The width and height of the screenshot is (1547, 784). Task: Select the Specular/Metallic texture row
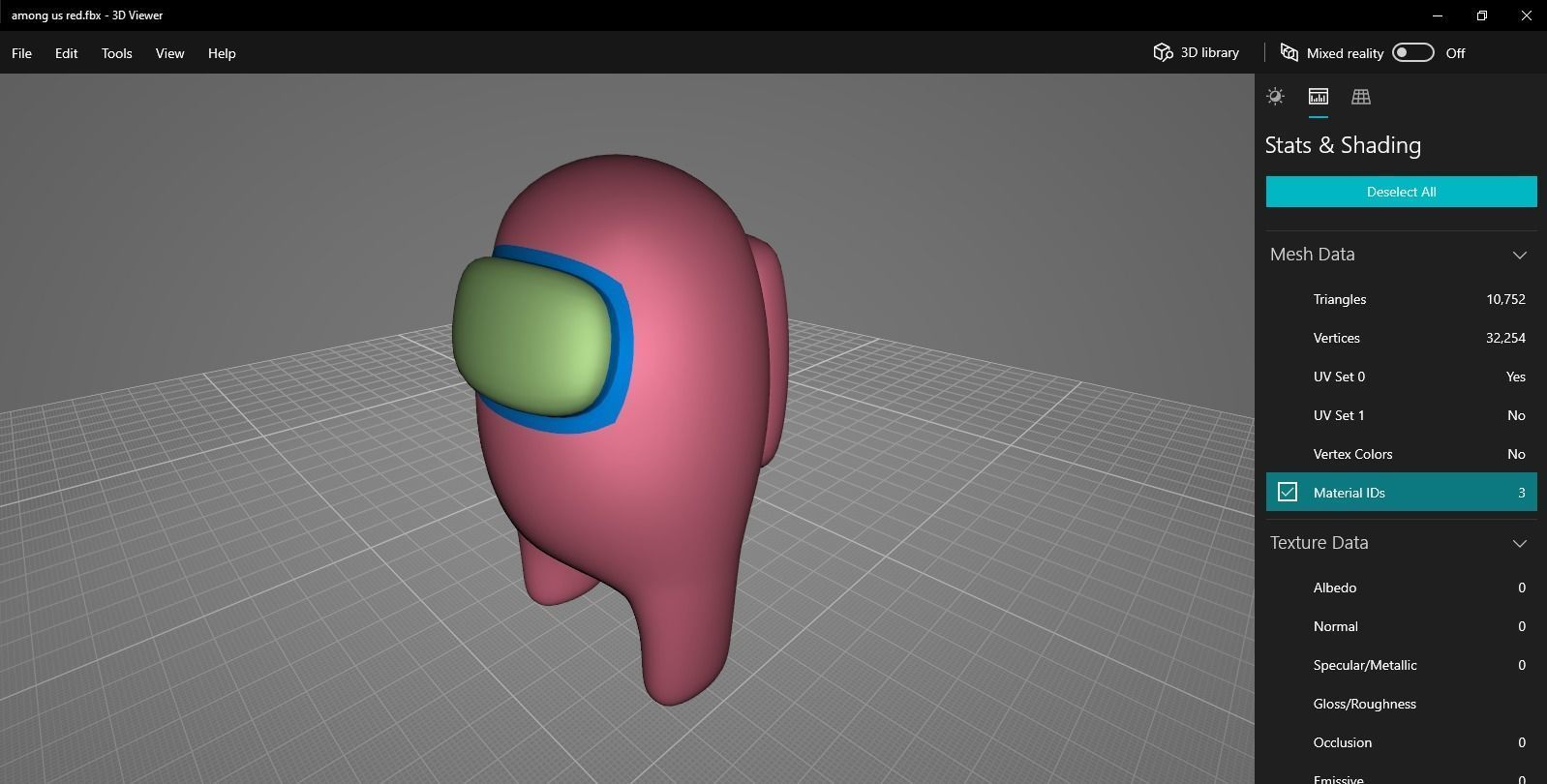tap(1401, 665)
